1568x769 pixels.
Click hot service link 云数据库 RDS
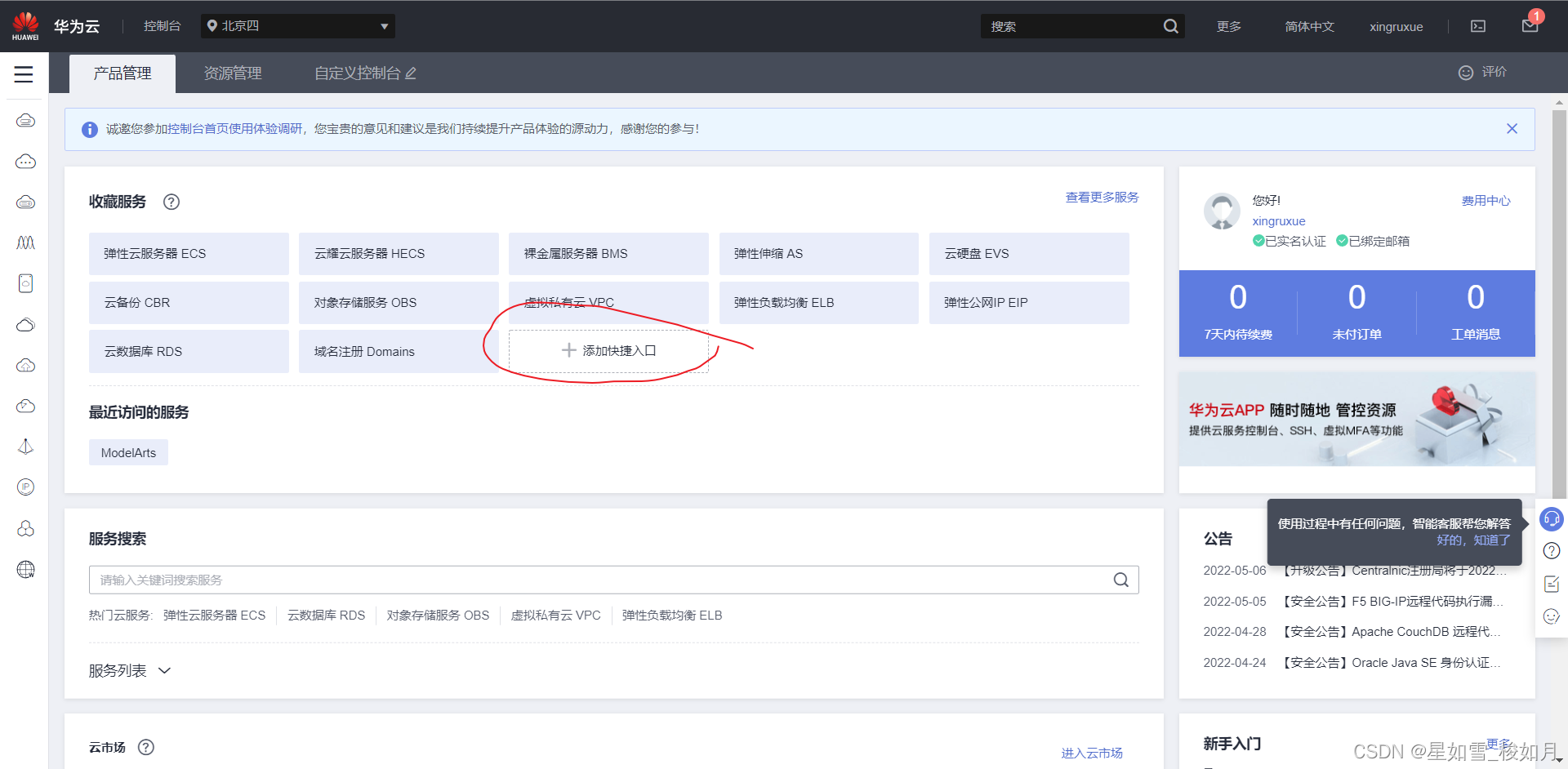[x=326, y=616]
